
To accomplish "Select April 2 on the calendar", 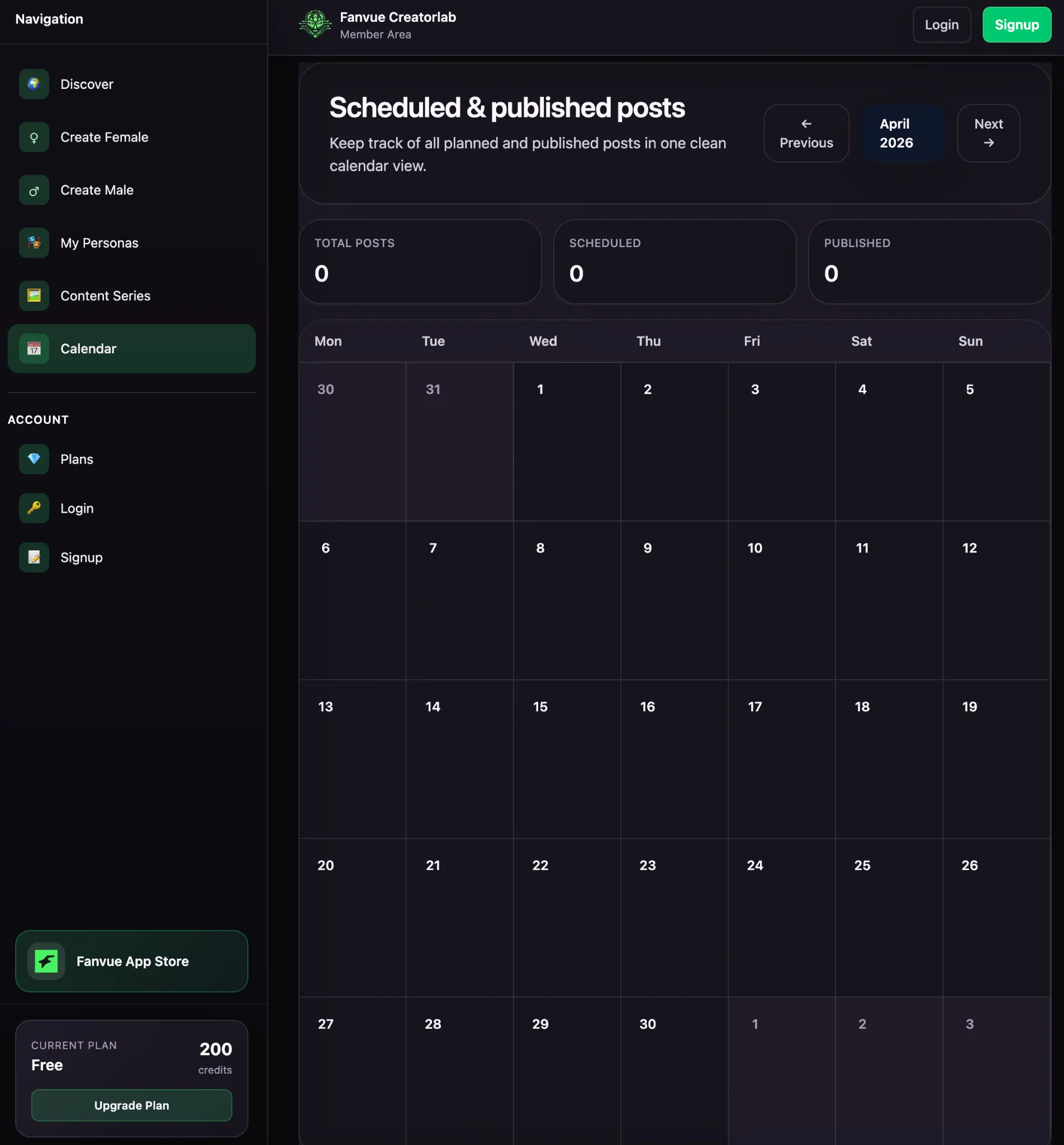I will (674, 442).
